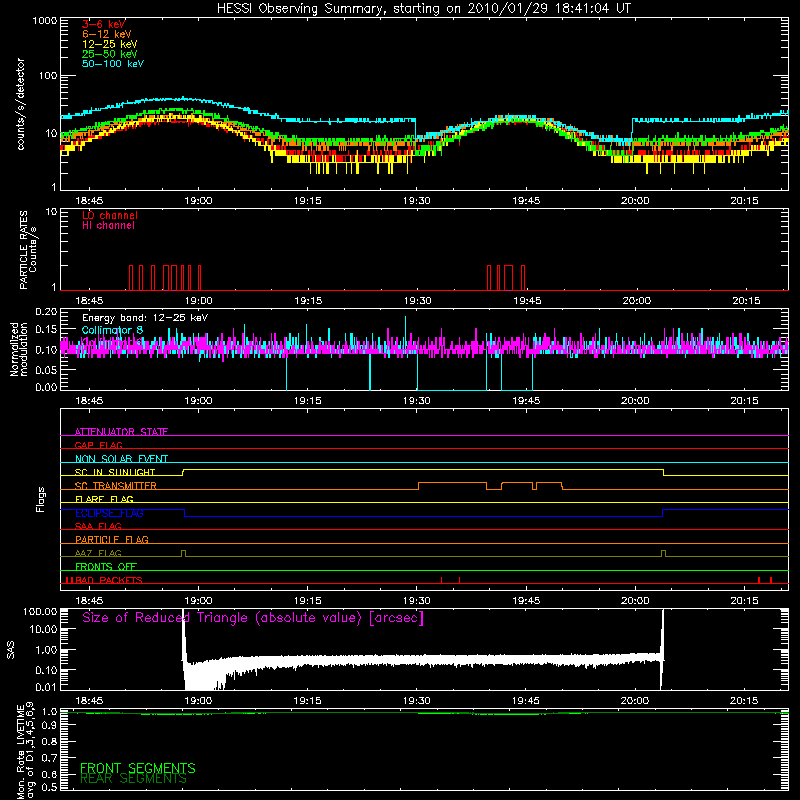The width and height of the screenshot is (800, 800).
Task: Click the counts/s/detector axis label
Action: click(x=20, y=104)
